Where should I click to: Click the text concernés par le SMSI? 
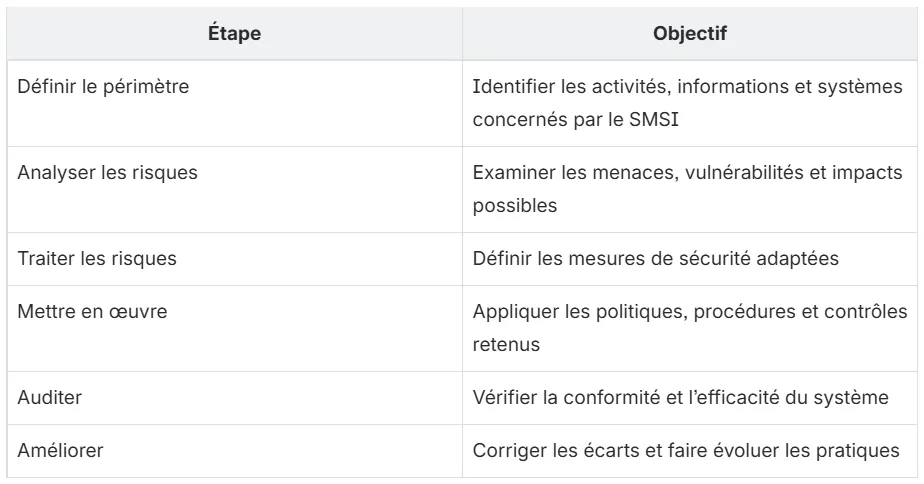[x=576, y=120]
